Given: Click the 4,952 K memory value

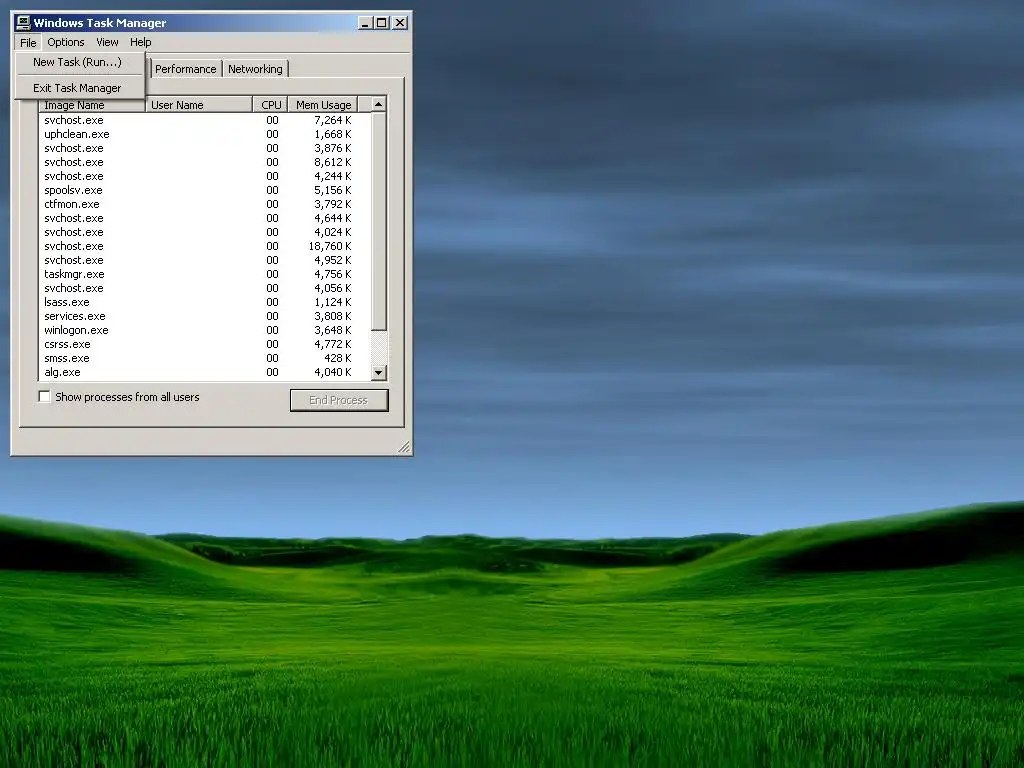Looking at the screenshot, I should pos(332,260).
